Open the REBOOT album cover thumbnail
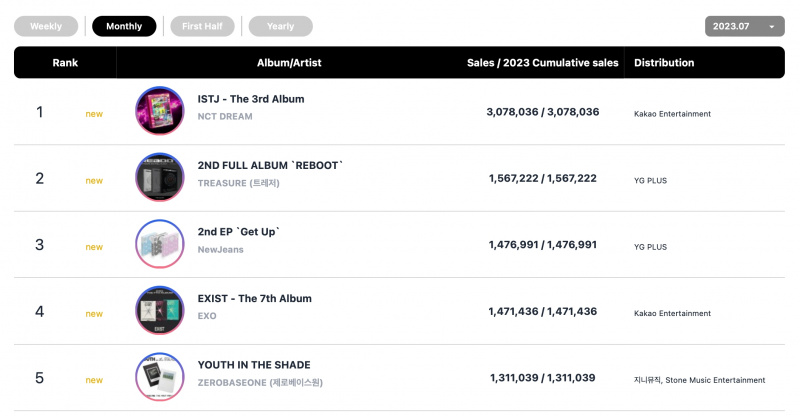The image size is (800, 416). click(x=160, y=177)
